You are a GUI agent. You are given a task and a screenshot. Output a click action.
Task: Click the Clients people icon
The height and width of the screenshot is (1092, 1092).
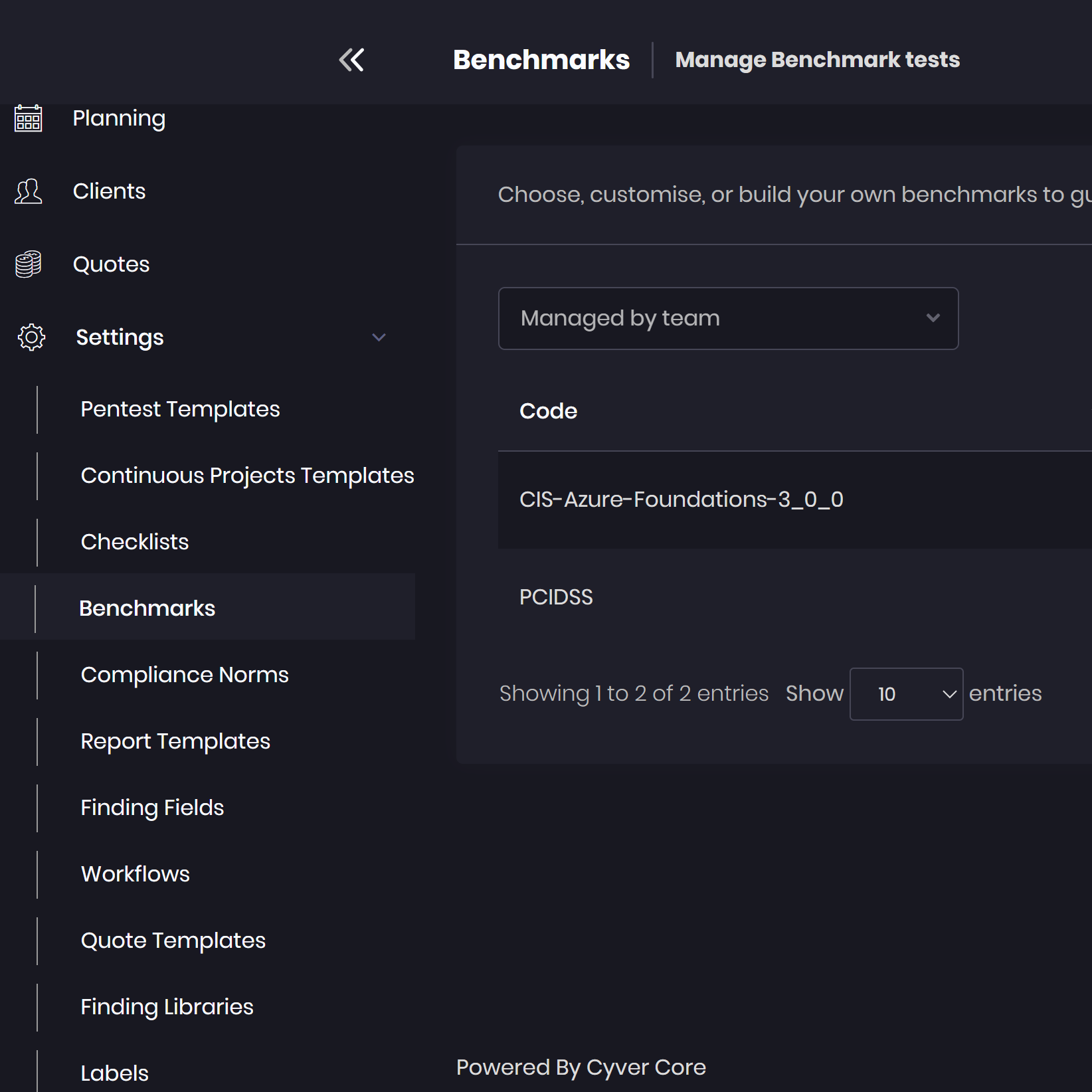pos(29,191)
